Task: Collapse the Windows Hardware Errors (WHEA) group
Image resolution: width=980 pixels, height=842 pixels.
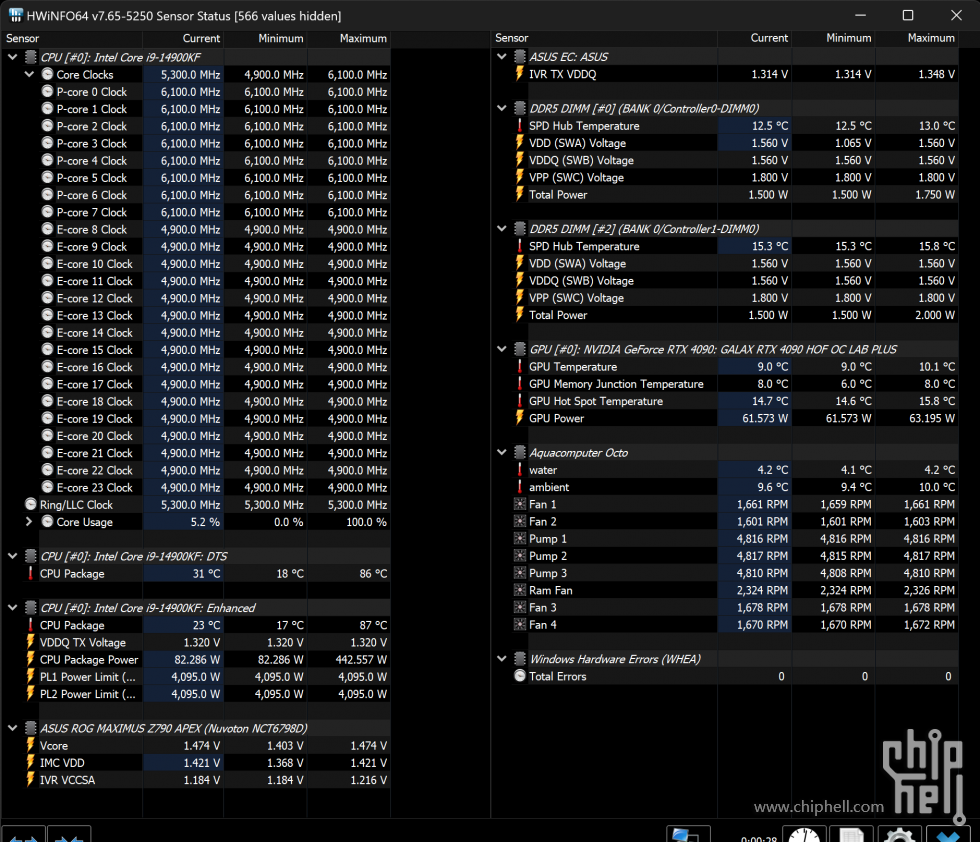Action: (502, 659)
